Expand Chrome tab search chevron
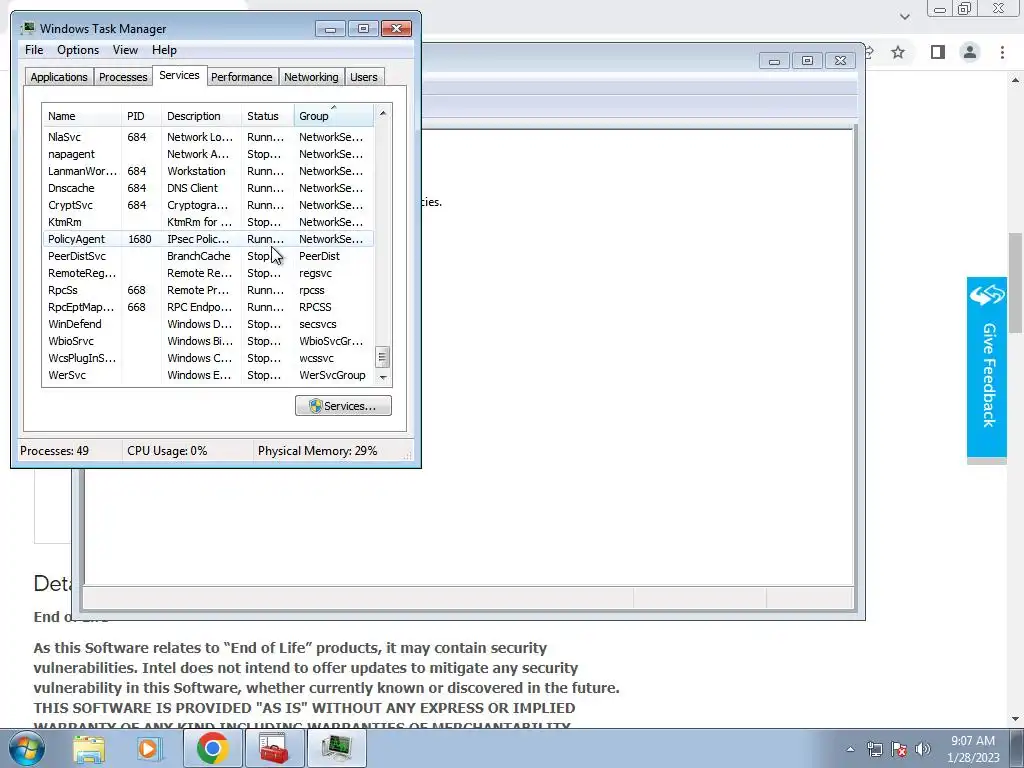1024x768 pixels. tap(904, 16)
